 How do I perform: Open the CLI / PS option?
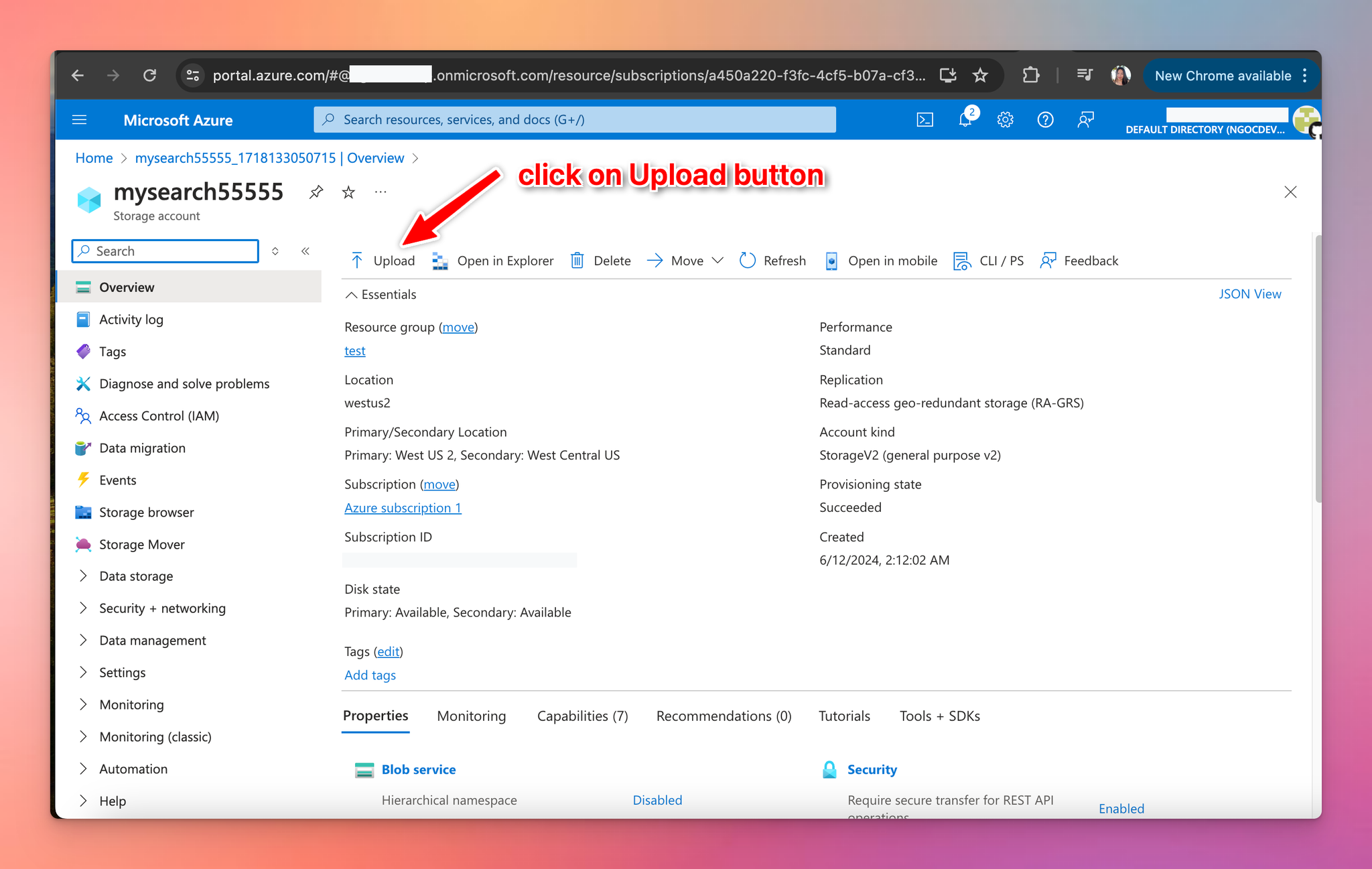coord(989,261)
